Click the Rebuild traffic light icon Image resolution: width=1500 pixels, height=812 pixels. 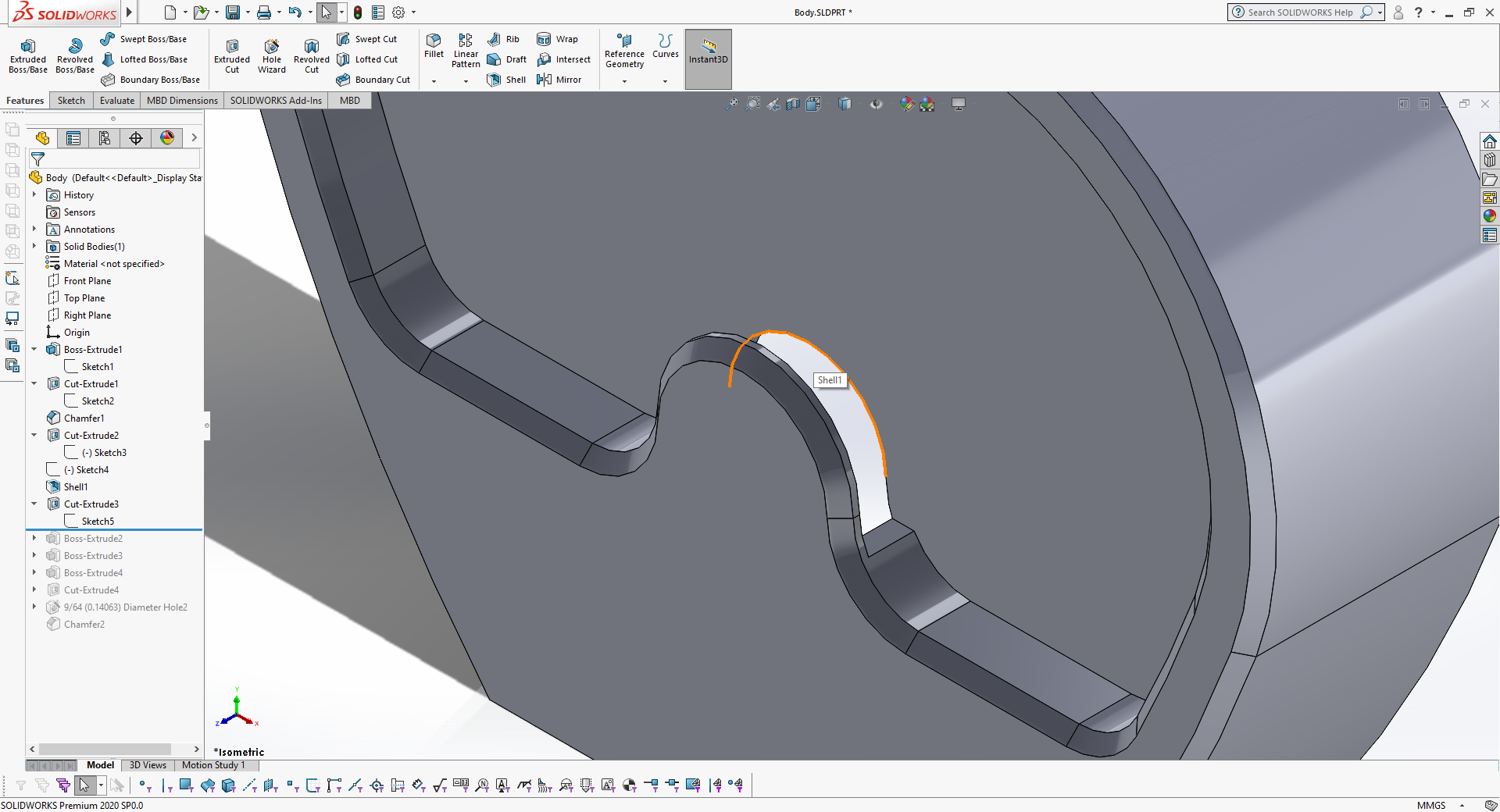(x=358, y=12)
